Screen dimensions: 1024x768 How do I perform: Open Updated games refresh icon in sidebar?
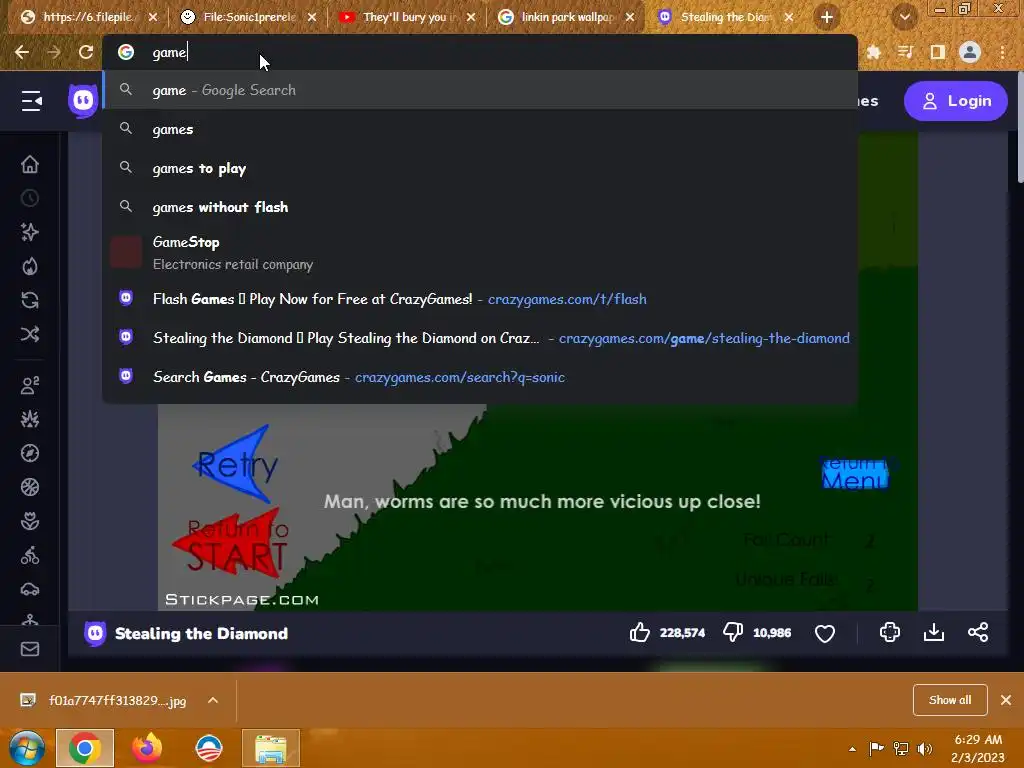point(29,300)
